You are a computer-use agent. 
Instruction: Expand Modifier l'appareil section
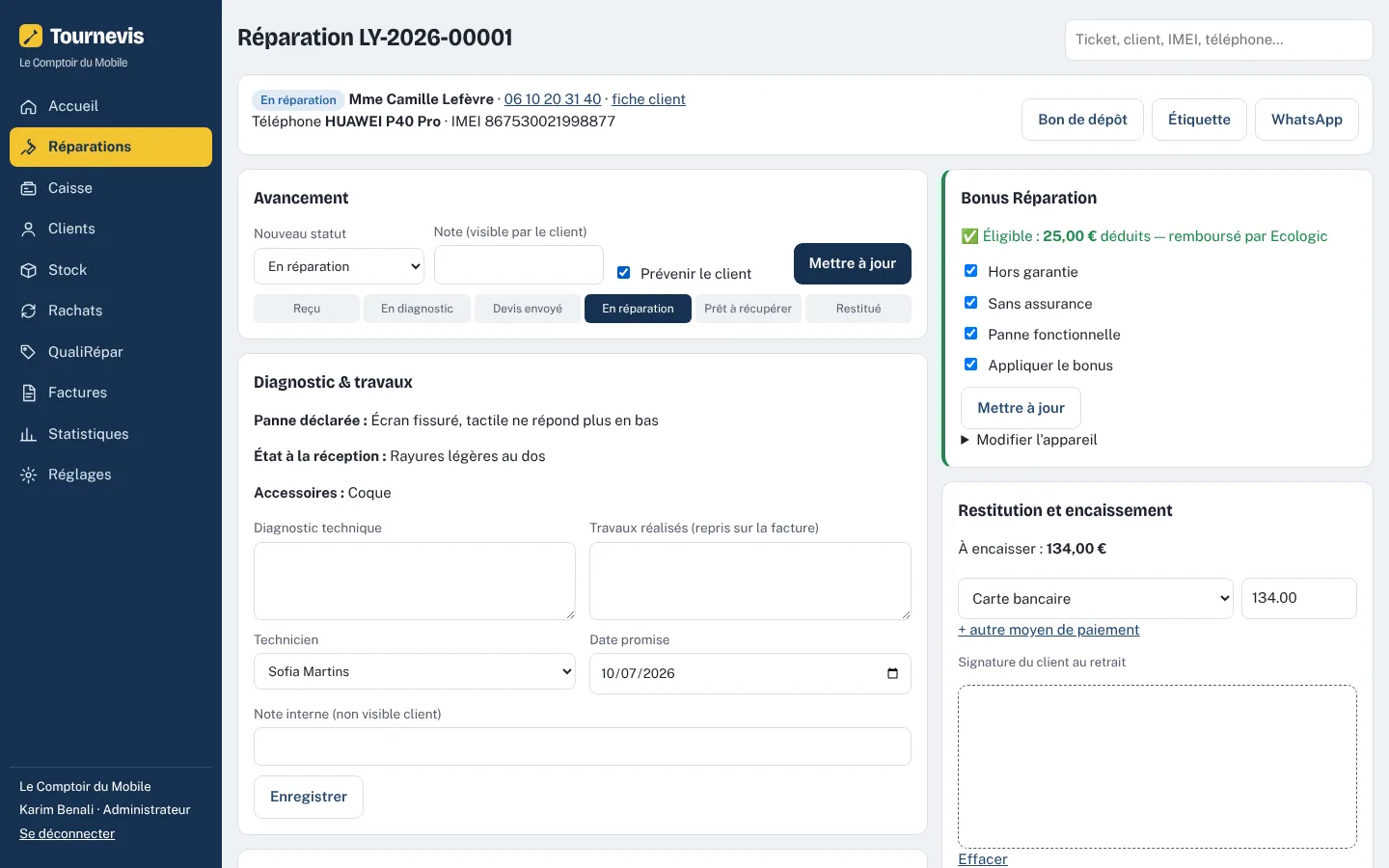click(x=1029, y=440)
